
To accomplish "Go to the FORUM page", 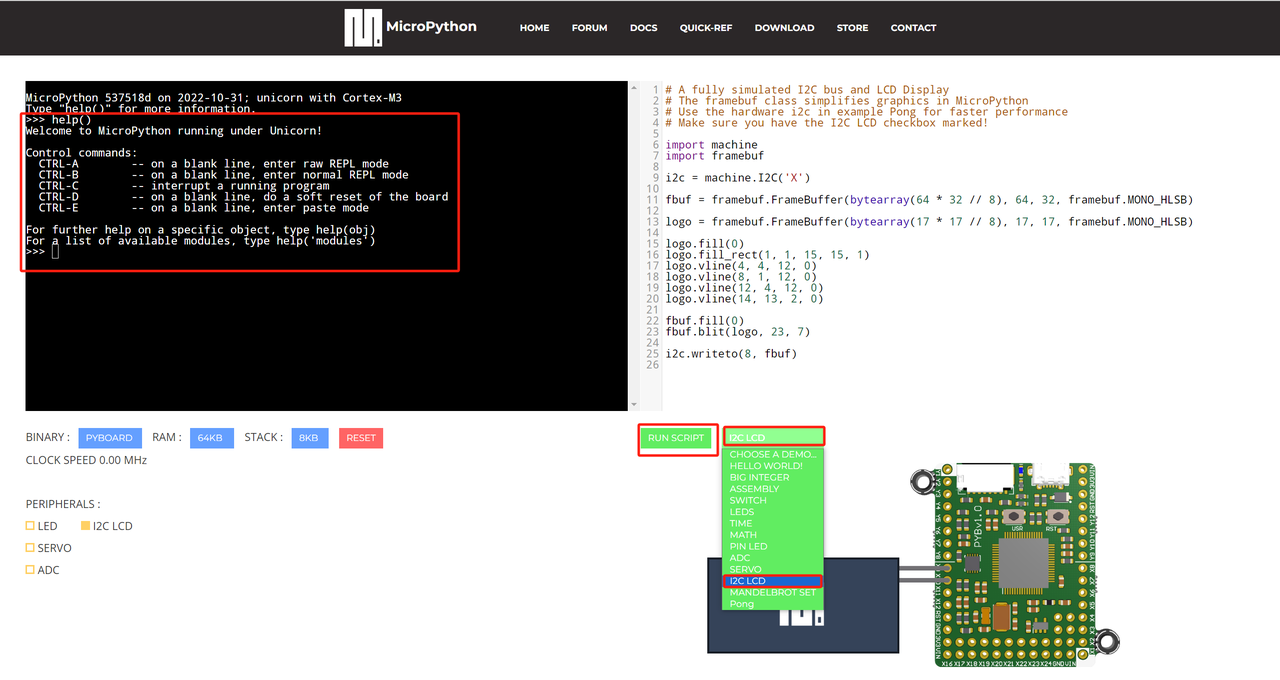I will point(589,28).
